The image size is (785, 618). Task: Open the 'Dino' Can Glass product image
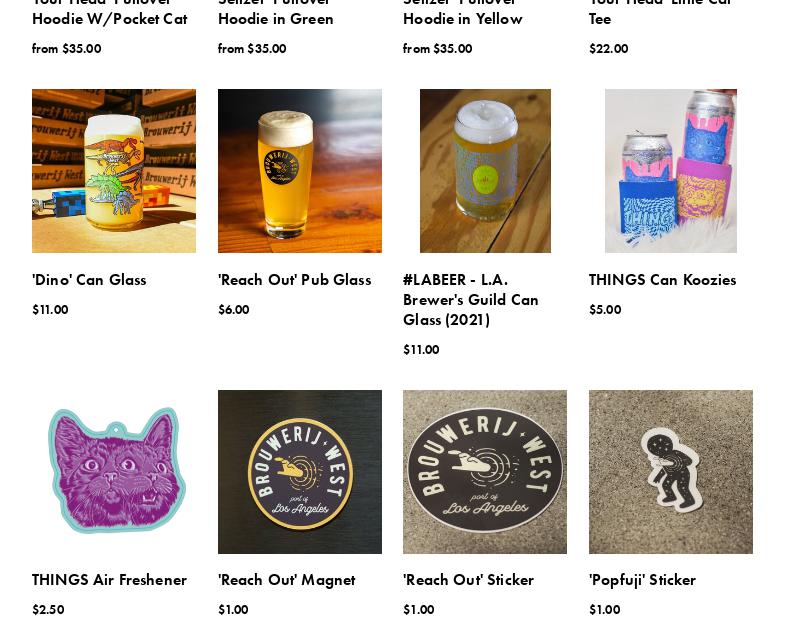tap(114, 171)
